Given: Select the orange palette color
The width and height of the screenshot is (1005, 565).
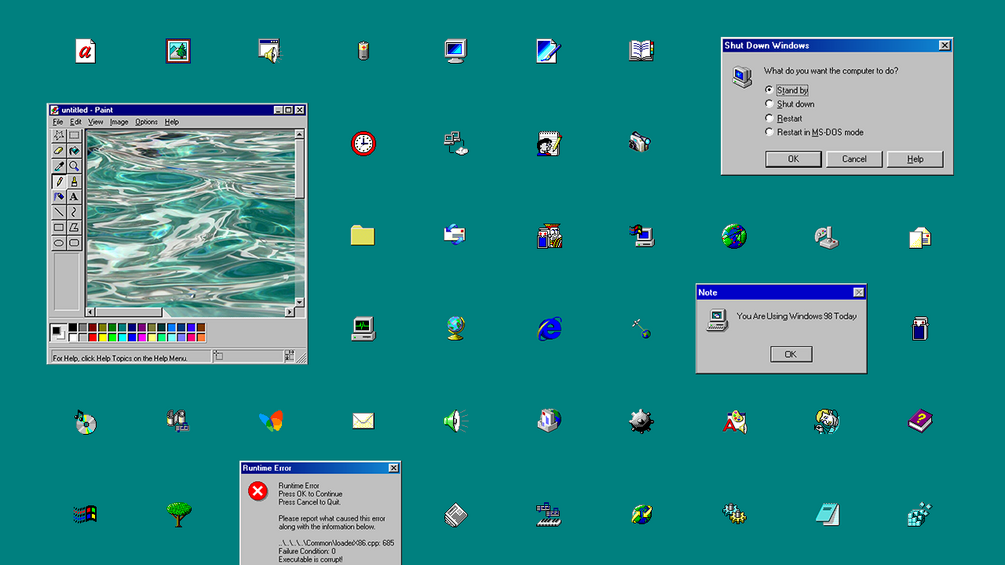Looking at the screenshot, I should pos(201,338).
